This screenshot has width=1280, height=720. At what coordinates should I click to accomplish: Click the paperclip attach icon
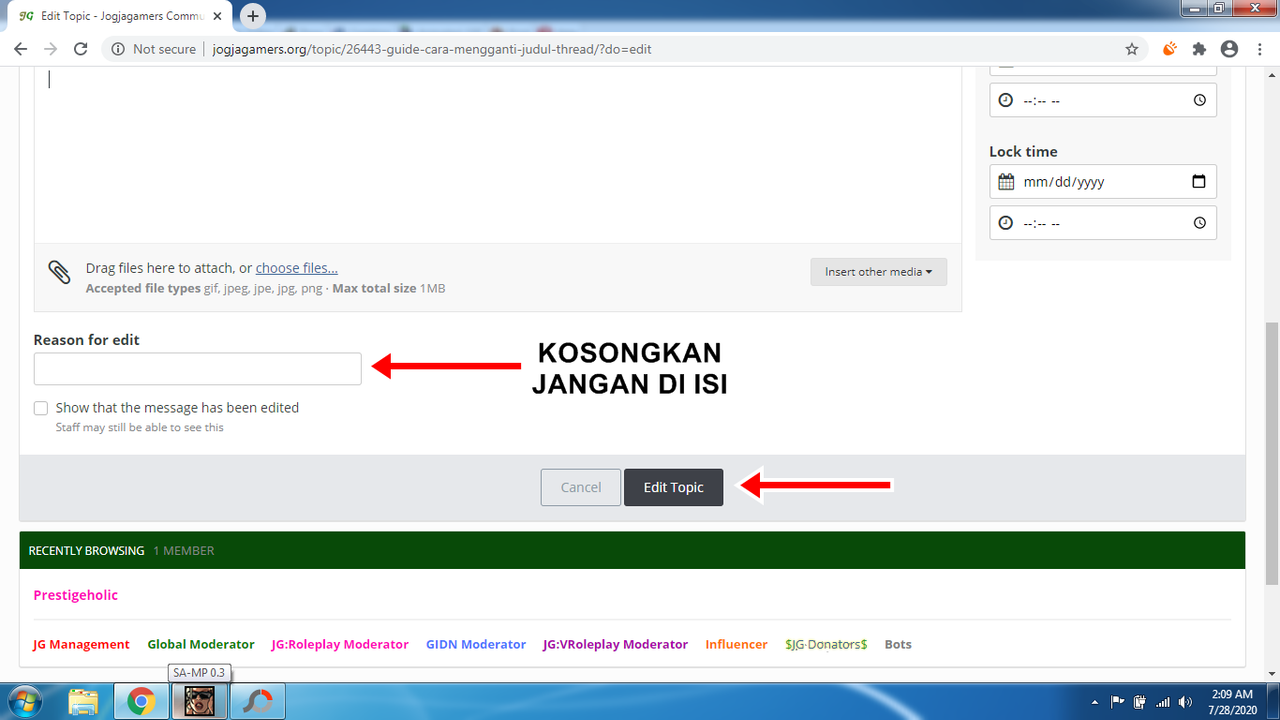coord(59,271)
